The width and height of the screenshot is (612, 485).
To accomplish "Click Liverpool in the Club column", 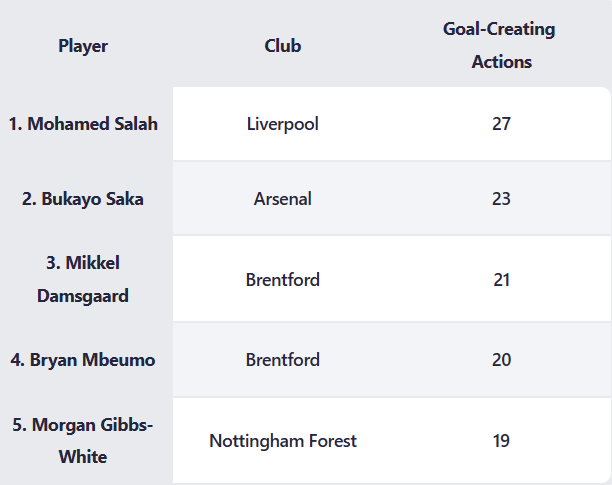I will click(x=283, y=124).
